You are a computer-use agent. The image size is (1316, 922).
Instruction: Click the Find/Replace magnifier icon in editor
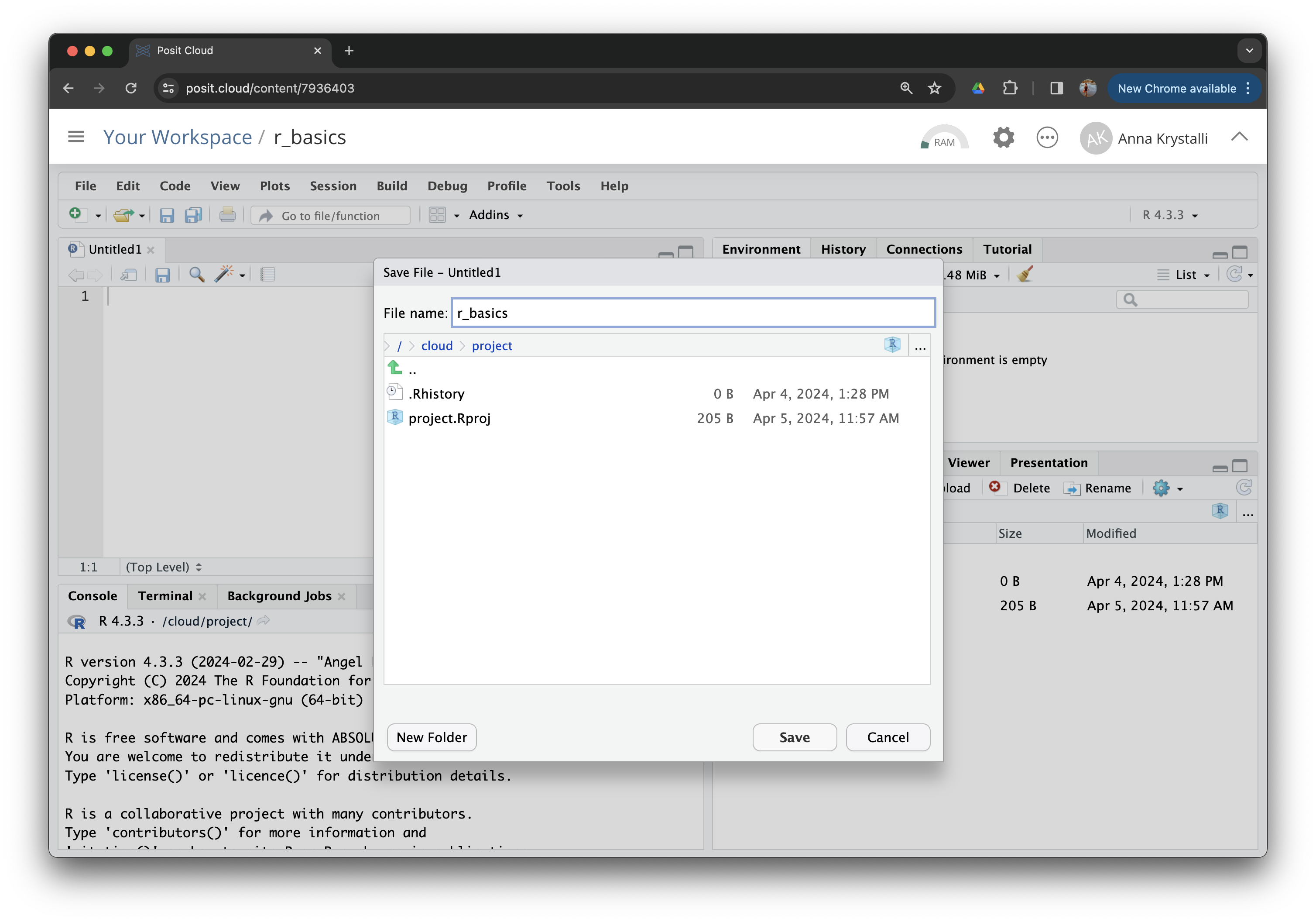coord(197,275)
